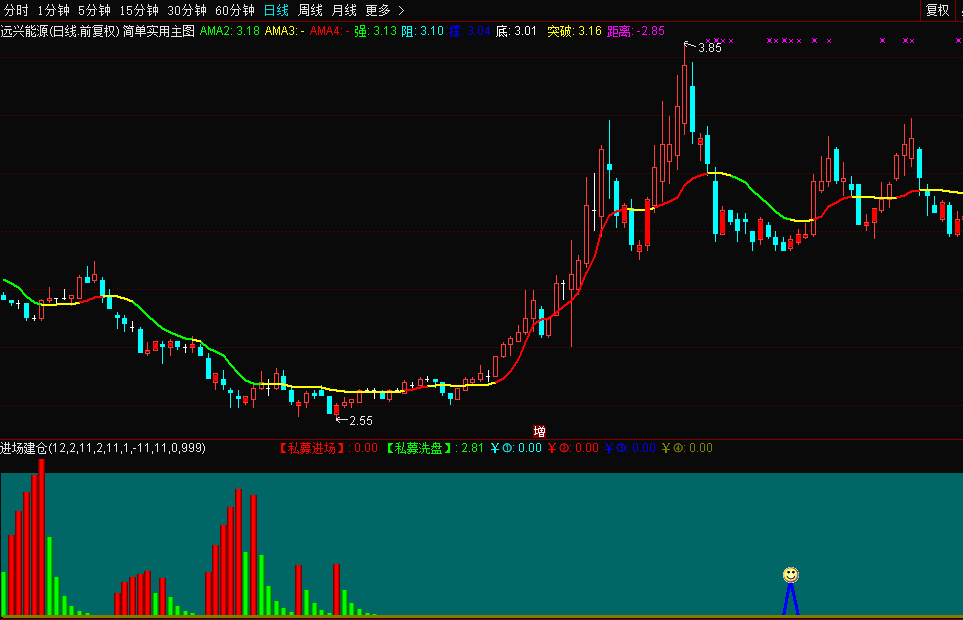This screenshot has height=620, width=963.
Task: Click the 私募进场 indicator label
Action: click(x=313, y=448)
